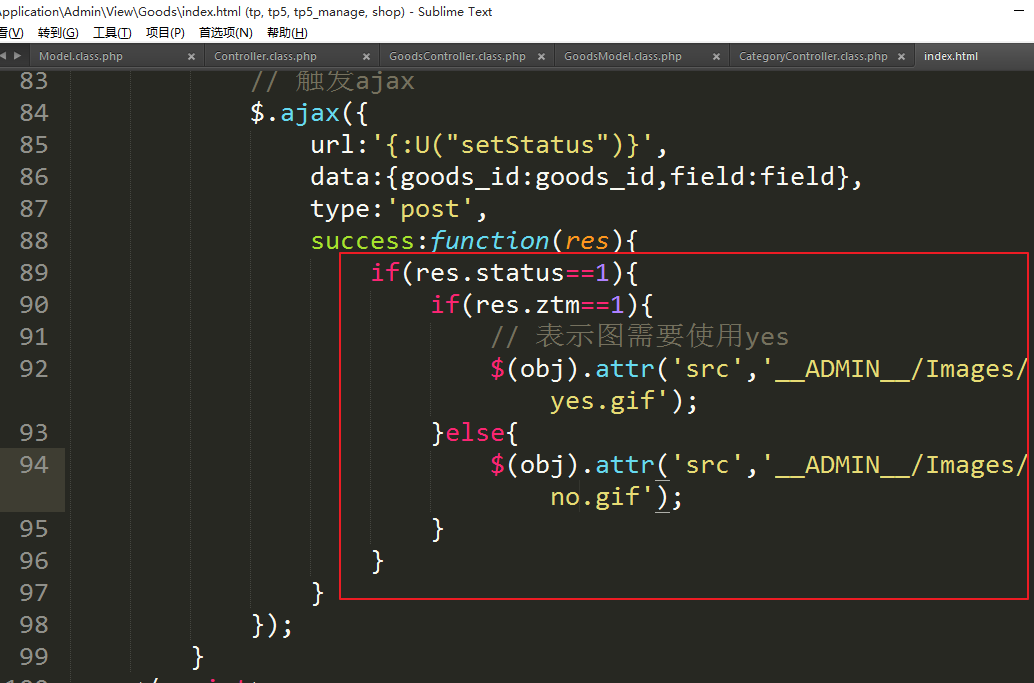Select the GoodsModel.class.php tab
The width and height of the screenshot is (1034, 683).
(622, 57)
